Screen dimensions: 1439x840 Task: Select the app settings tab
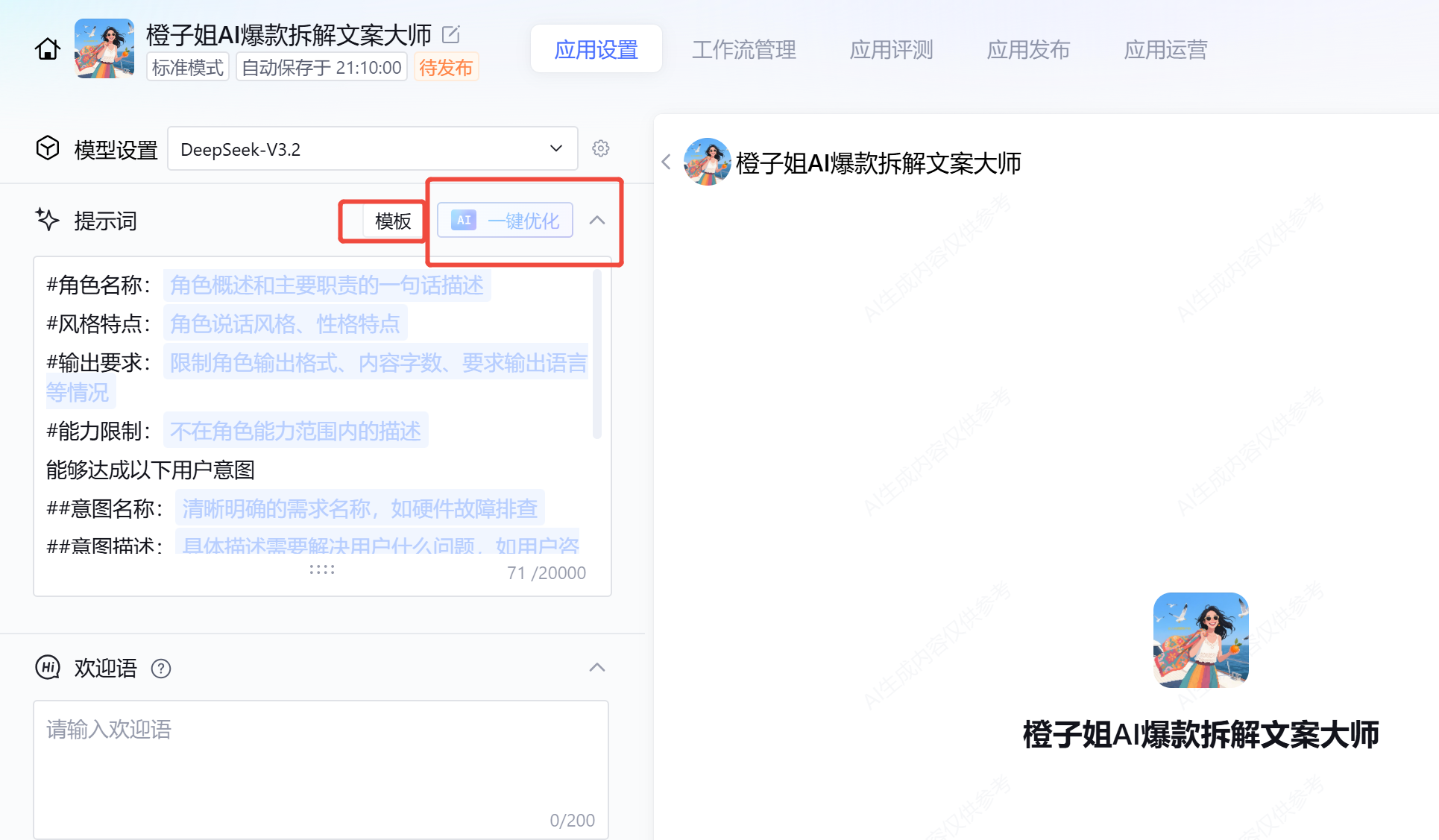pos(596,50)
